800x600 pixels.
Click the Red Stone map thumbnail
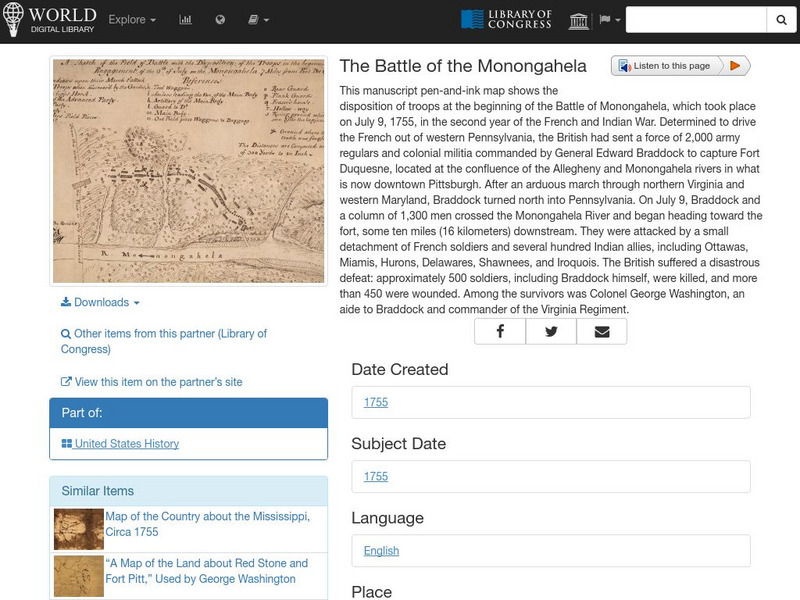tap(79, 576)
